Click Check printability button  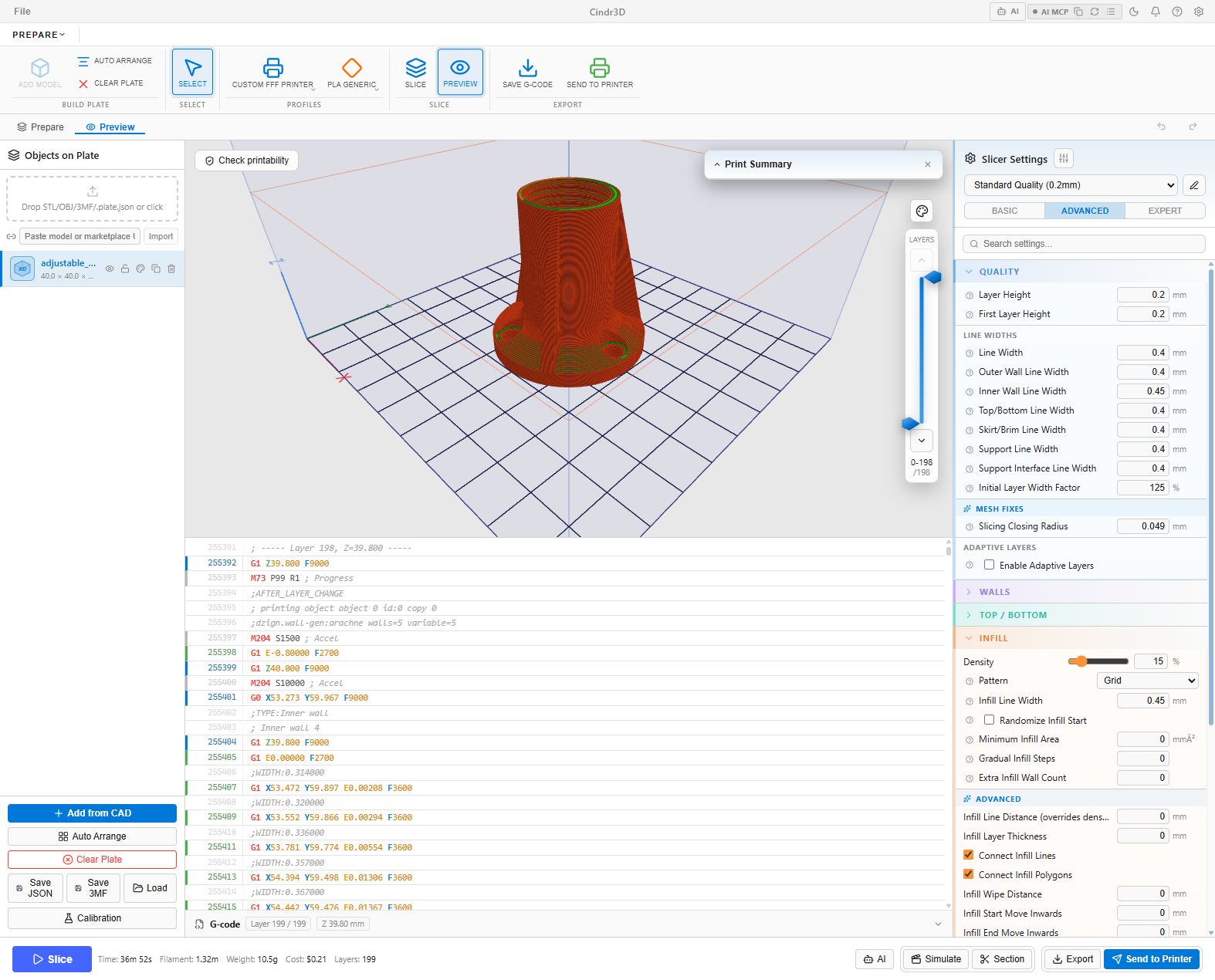tap(246, 161)
